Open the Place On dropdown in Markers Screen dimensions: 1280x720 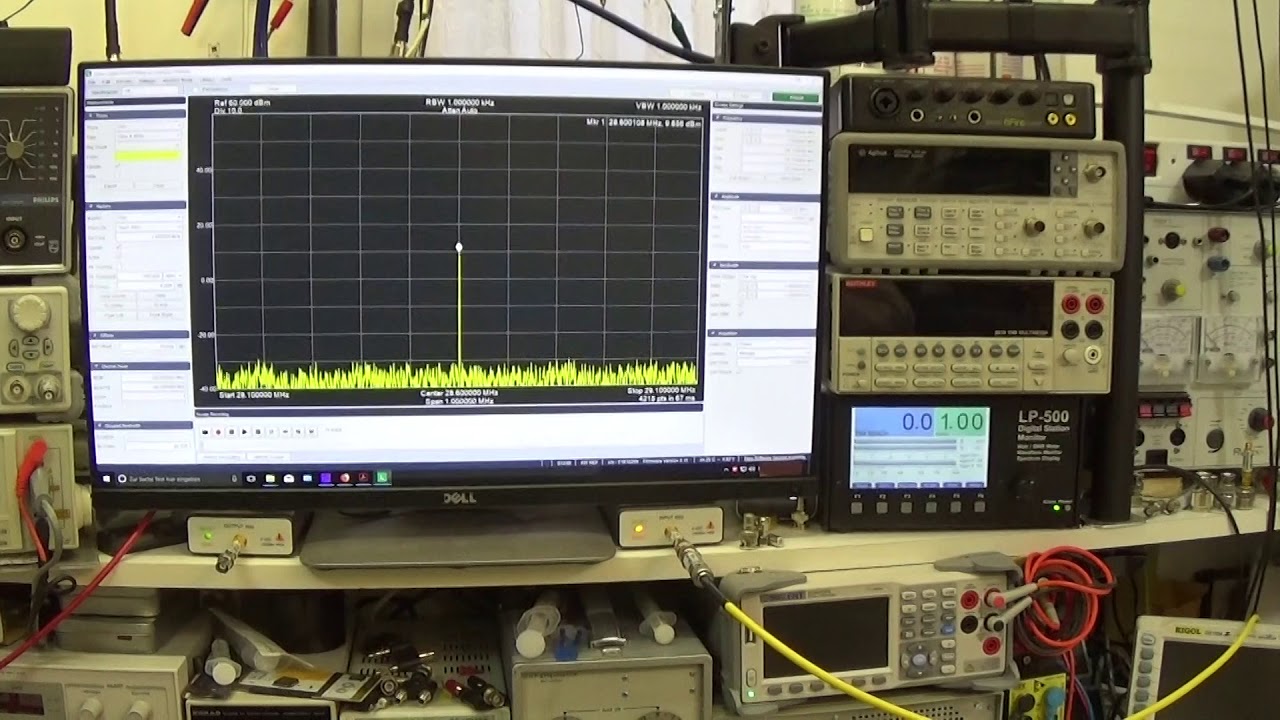point(148,227)
